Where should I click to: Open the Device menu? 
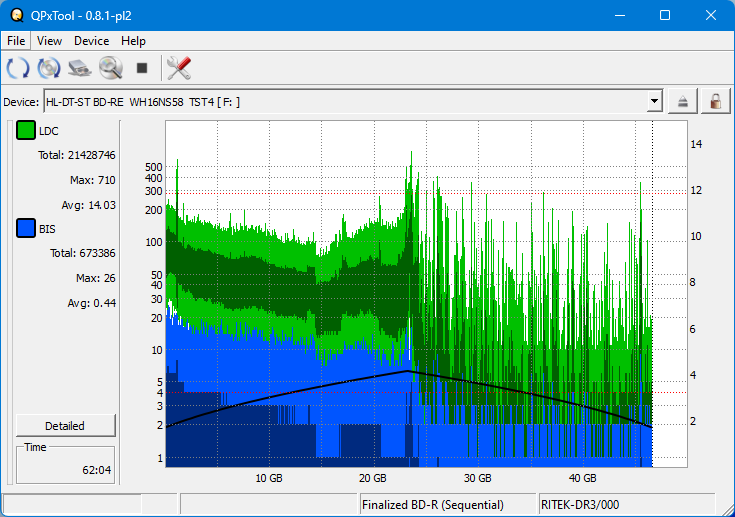[x=91, y=41]
